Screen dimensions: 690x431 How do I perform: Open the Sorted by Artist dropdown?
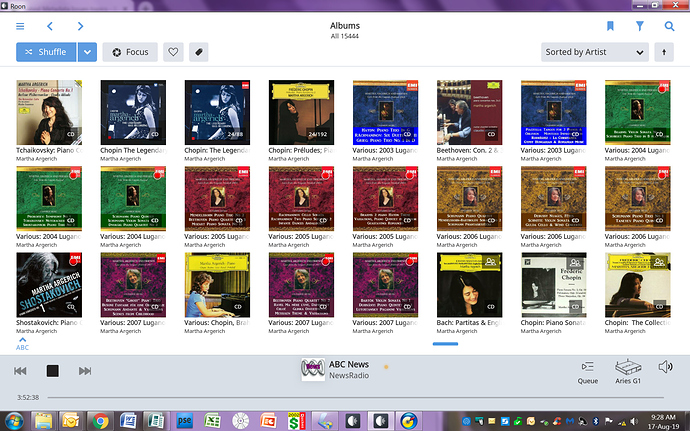[595, 52]
